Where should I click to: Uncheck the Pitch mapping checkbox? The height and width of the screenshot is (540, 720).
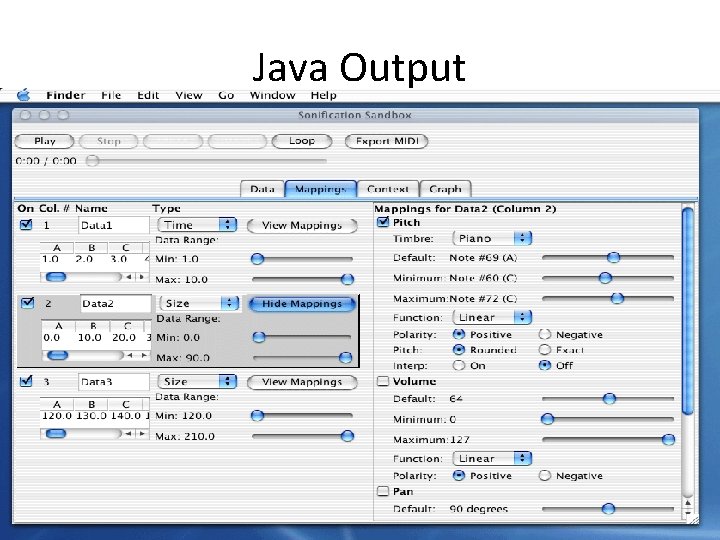(383, 222)
